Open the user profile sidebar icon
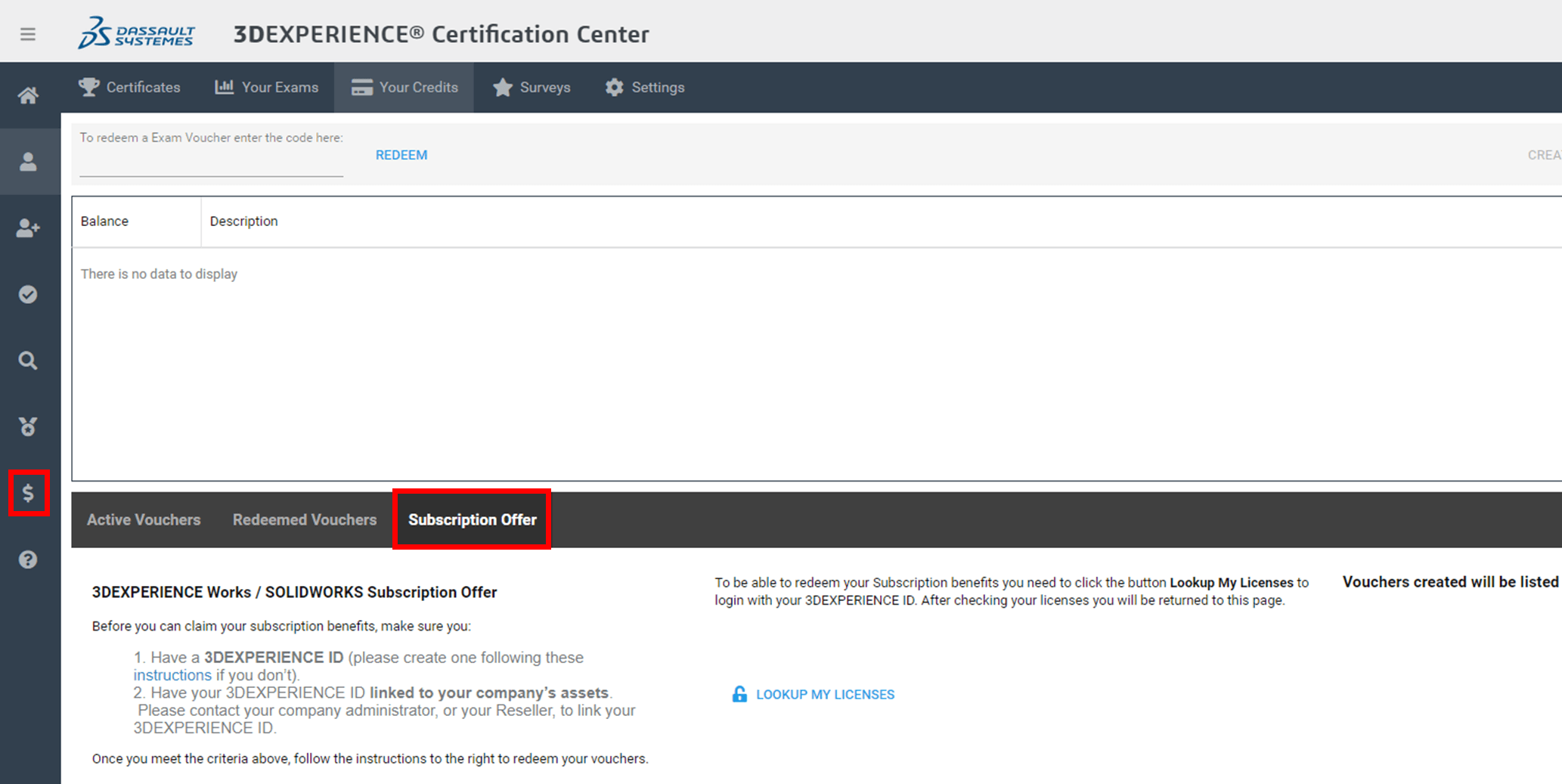 click(28, 162)
